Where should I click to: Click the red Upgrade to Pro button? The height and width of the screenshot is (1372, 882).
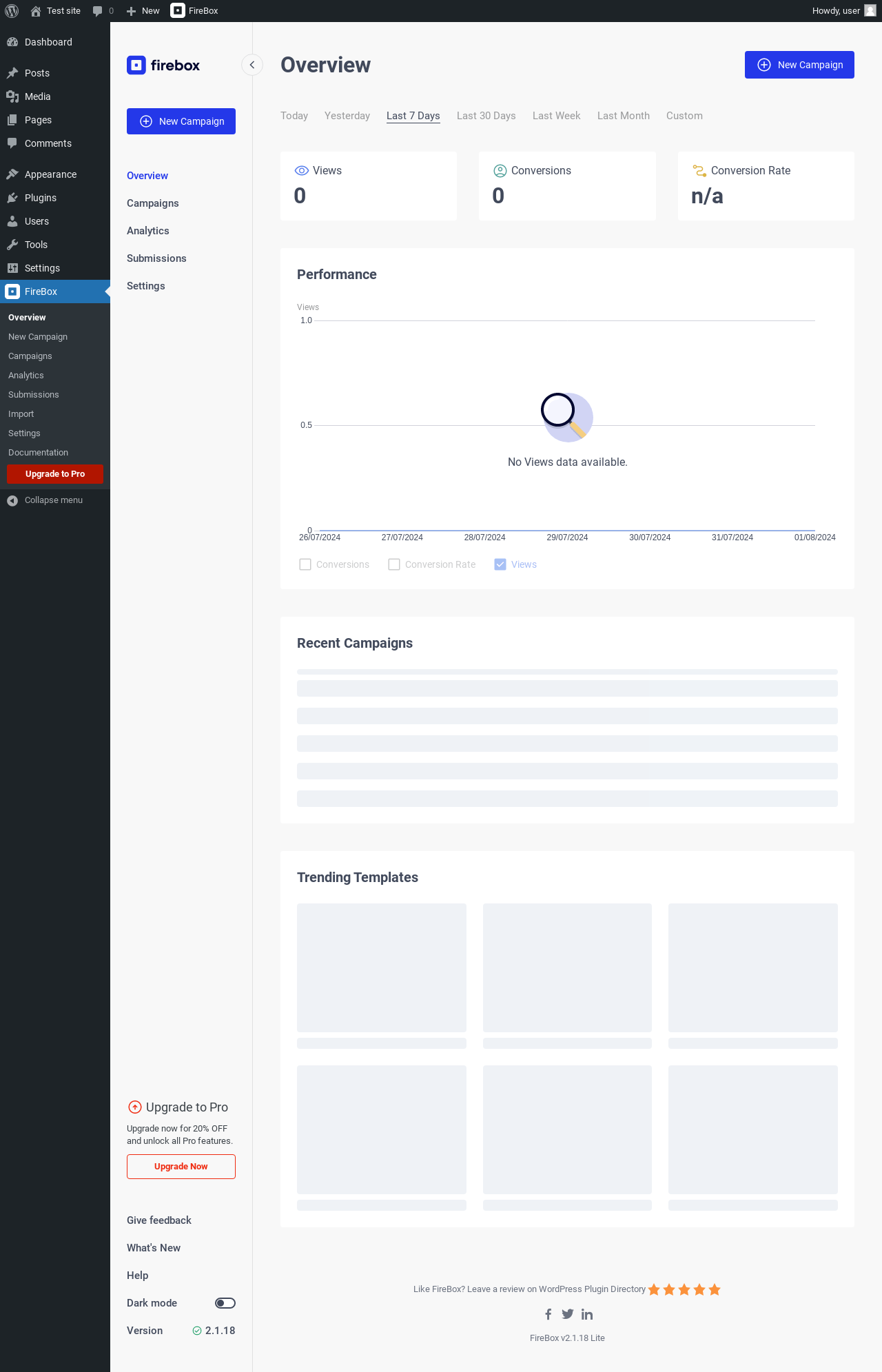[55, 474]
